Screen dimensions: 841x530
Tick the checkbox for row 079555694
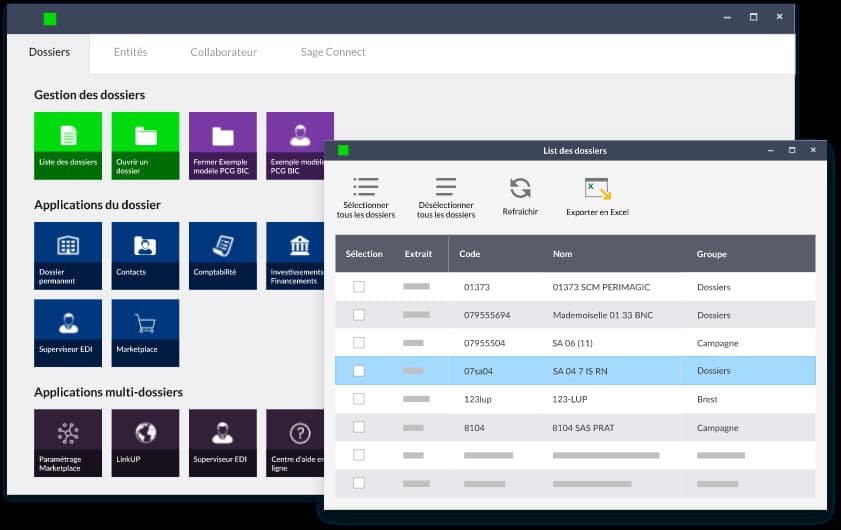[359, 315]
